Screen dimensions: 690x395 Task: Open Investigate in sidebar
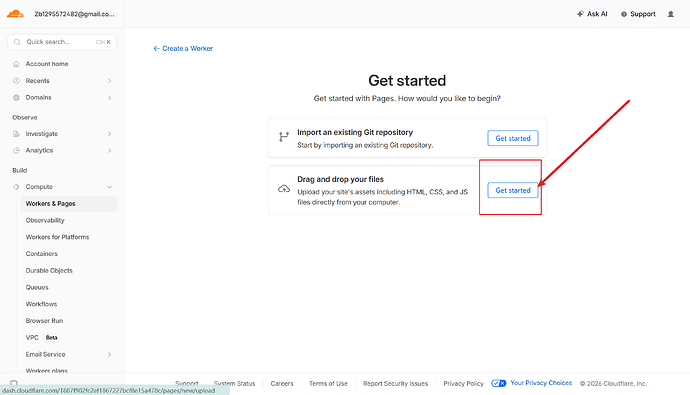(x=42, y=133)
